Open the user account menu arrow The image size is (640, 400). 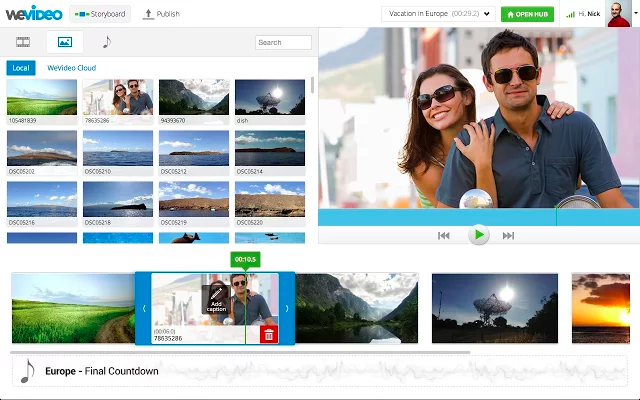(x=636, y=13)
